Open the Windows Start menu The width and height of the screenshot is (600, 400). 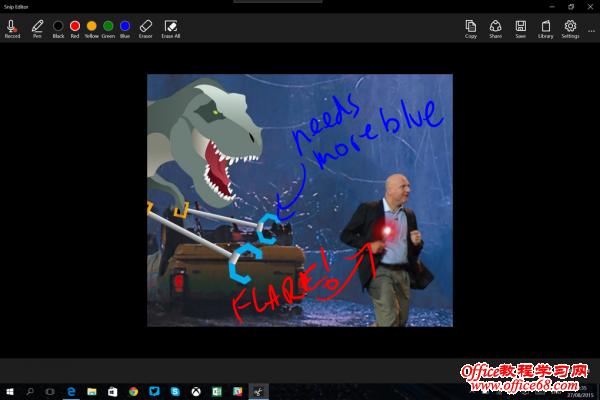tap(10, 391)
